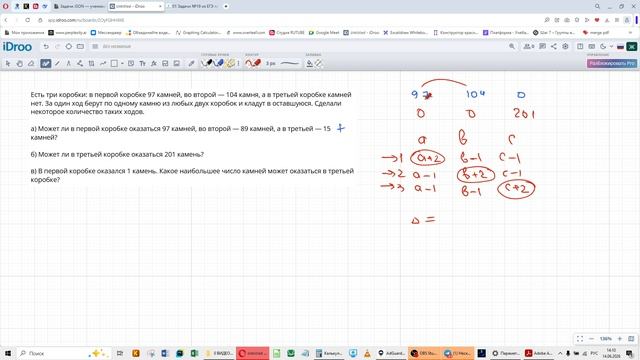This screenshot has height=360, width=640.
Task: Open the red pen outline color
Action: click(253, 63)
